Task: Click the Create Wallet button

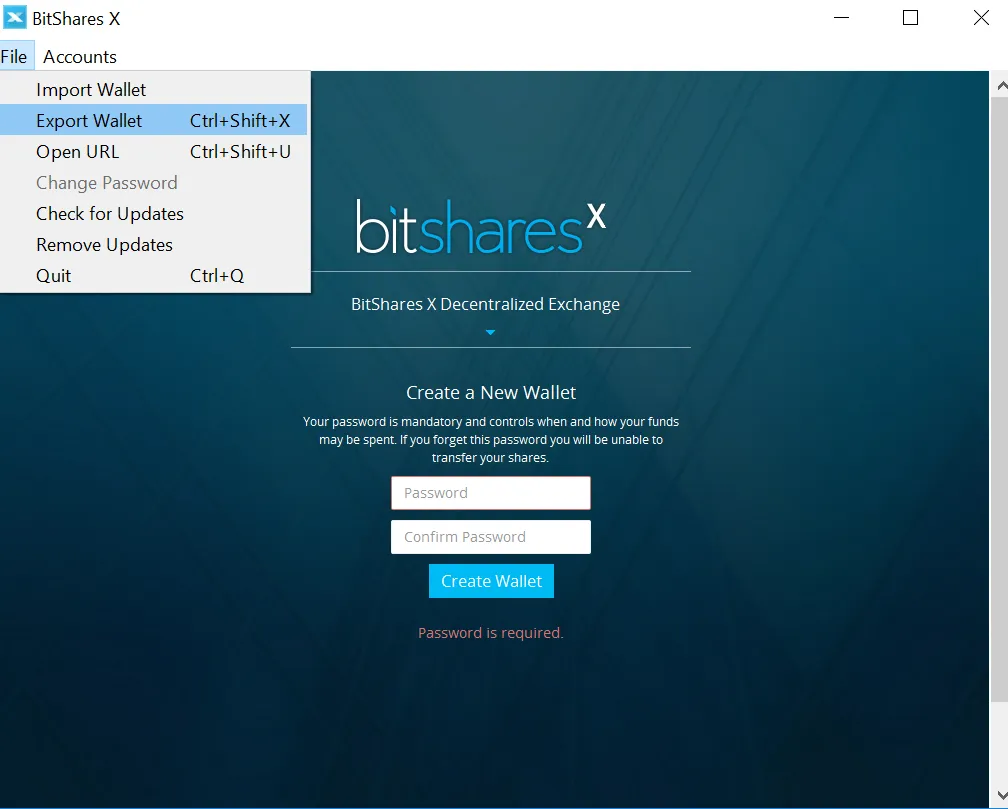Action: [x=491, y=581]
